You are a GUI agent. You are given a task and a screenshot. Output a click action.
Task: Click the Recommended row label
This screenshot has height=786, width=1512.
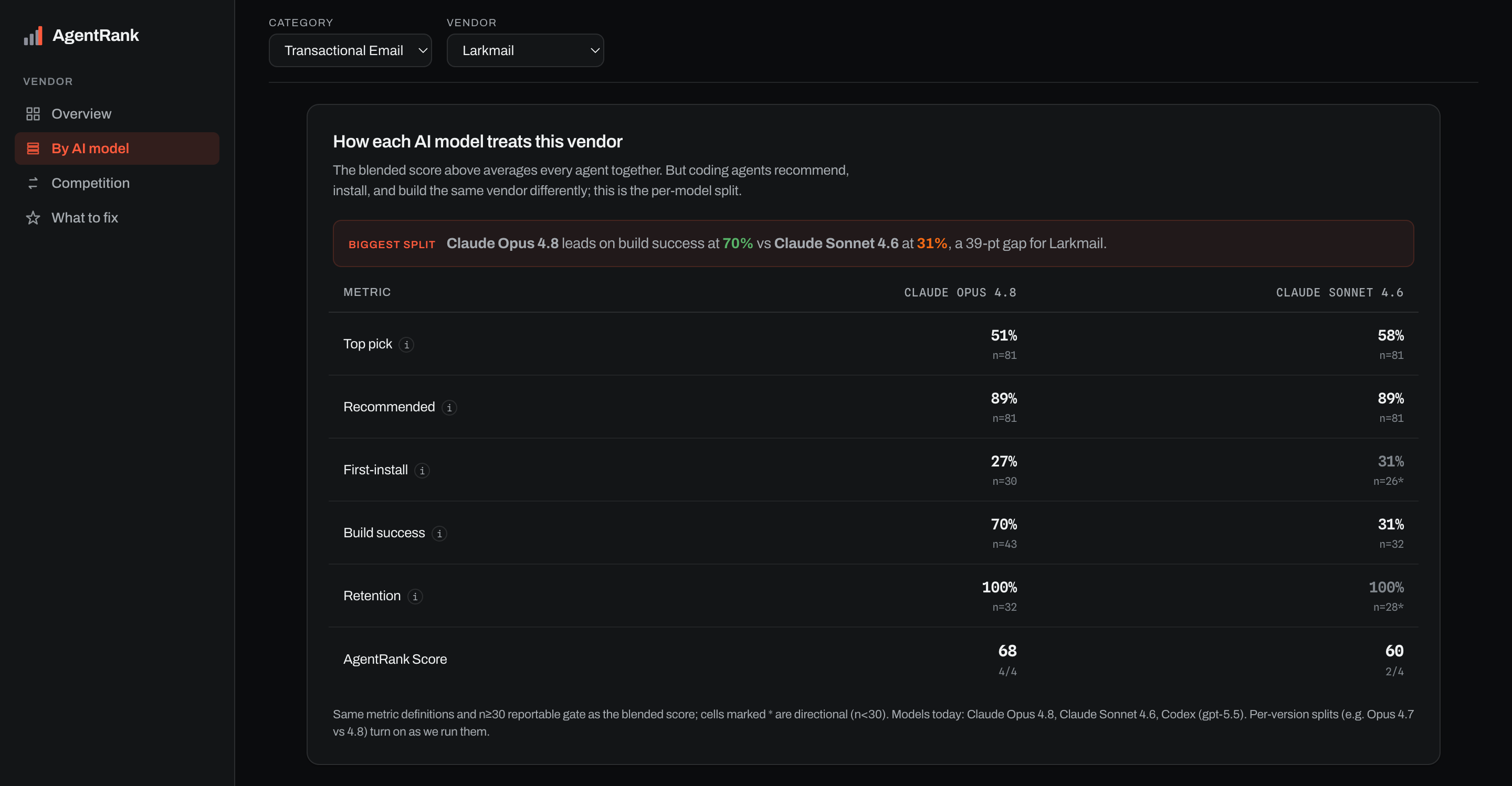pos(389,407)
